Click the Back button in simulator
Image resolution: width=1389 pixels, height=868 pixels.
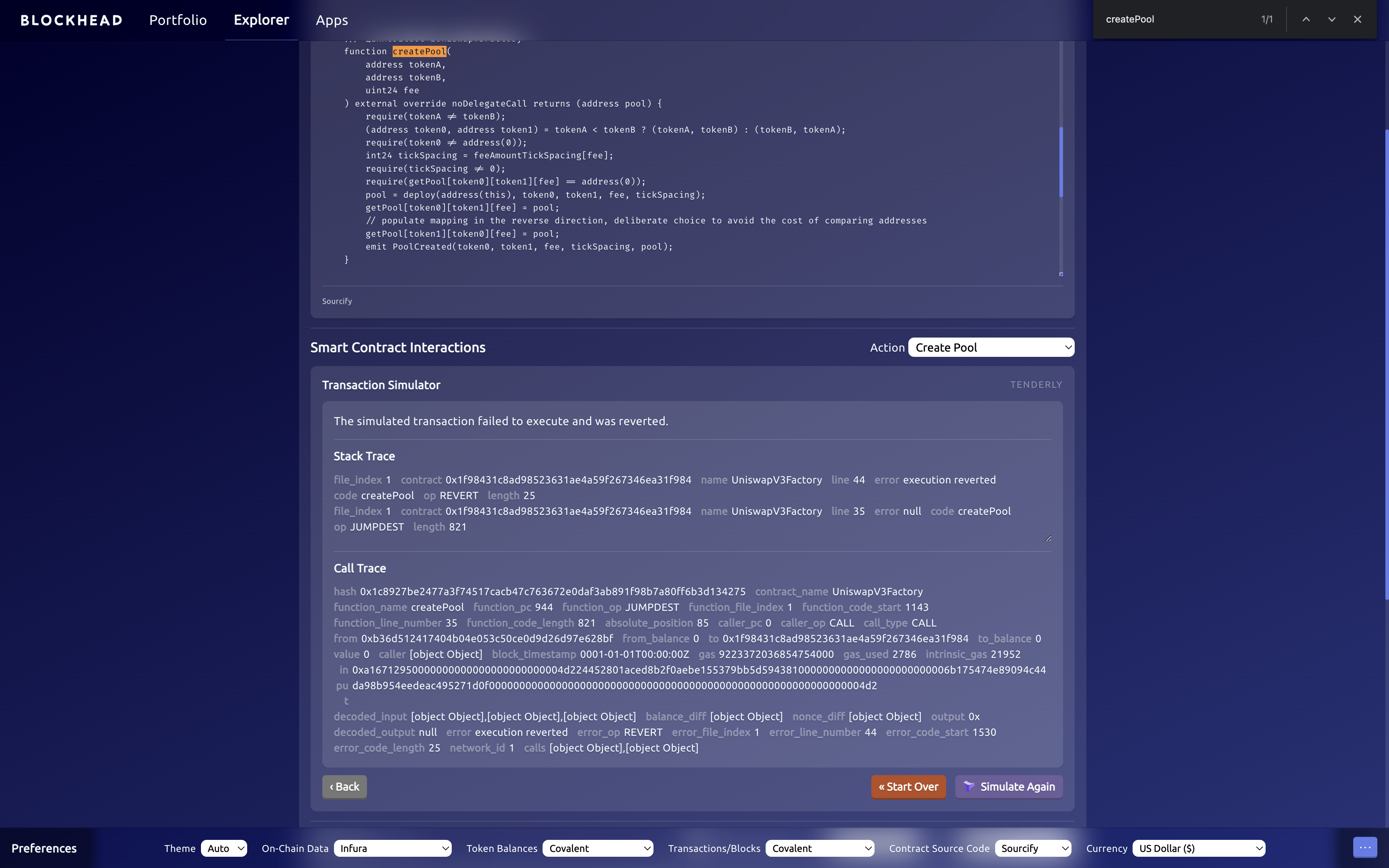pyautogui.click(x=344, y=787)
